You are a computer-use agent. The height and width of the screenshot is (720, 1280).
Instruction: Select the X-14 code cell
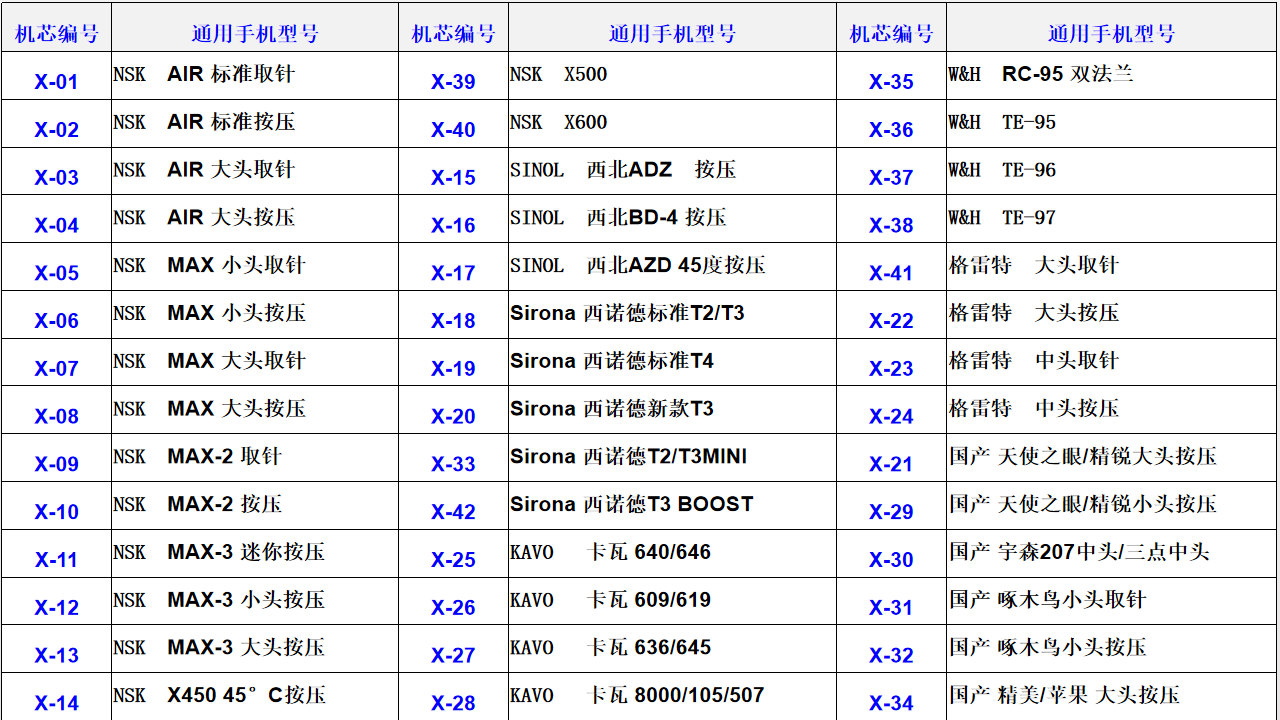pyautogui.click(x=56, y=697)
